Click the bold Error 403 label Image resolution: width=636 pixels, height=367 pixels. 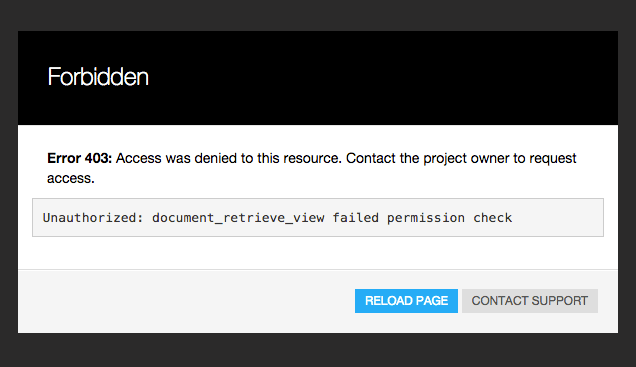(x=80, y=158)
